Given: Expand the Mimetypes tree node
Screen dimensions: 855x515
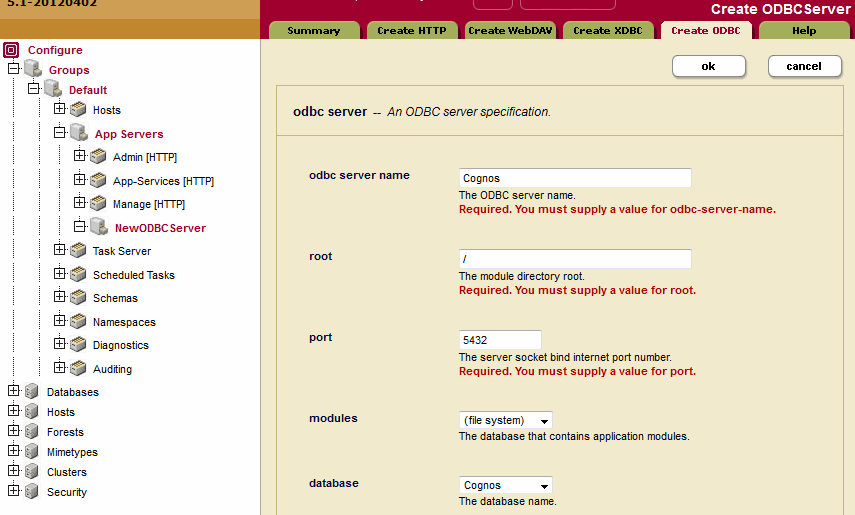Looking at the screenshot, I should coord(13,452).
